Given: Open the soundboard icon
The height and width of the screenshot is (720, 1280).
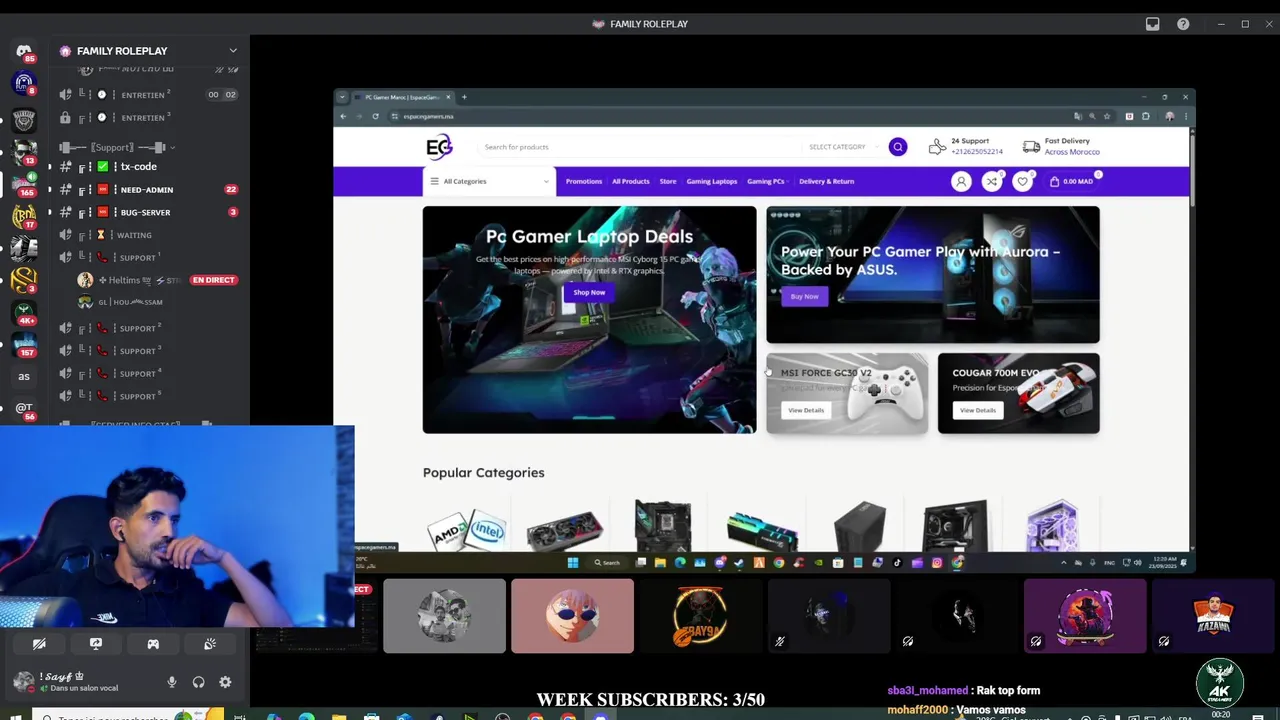Looking at the screenshot, I should tap(210, 644).
